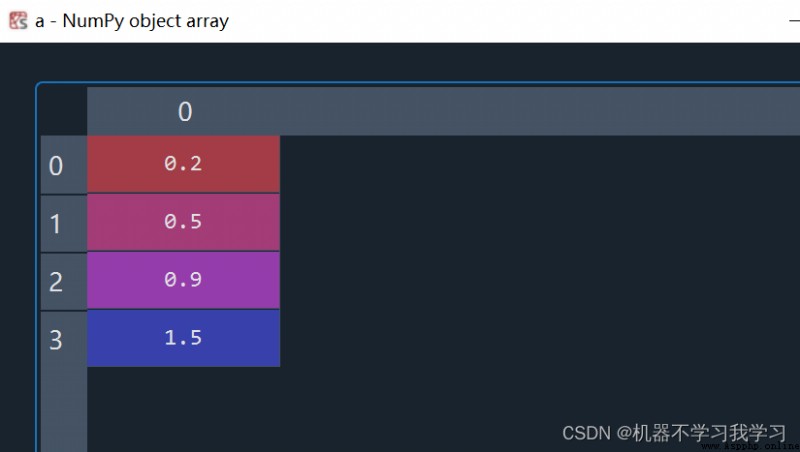Select row header 0
800x452 pixels.
click(64, 165)
